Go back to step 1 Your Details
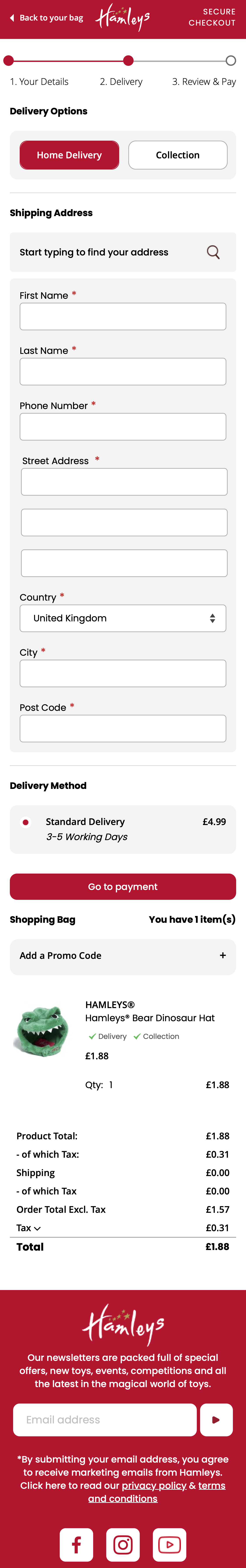The height and width of the screenshot is (1568, 246). click(40, 81)
